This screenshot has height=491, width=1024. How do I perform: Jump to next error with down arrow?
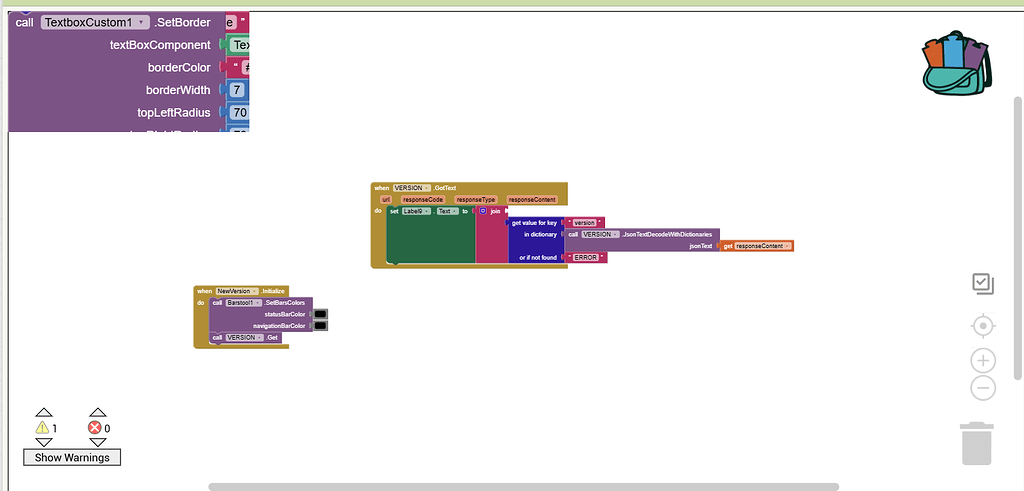click(97, 442)
